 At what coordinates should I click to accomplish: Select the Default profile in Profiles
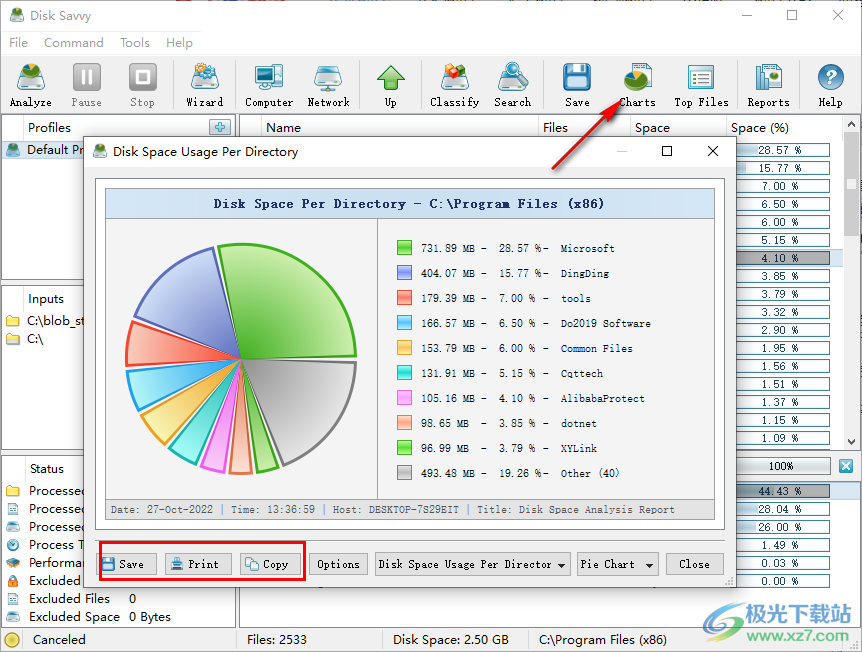coord(45,150)
